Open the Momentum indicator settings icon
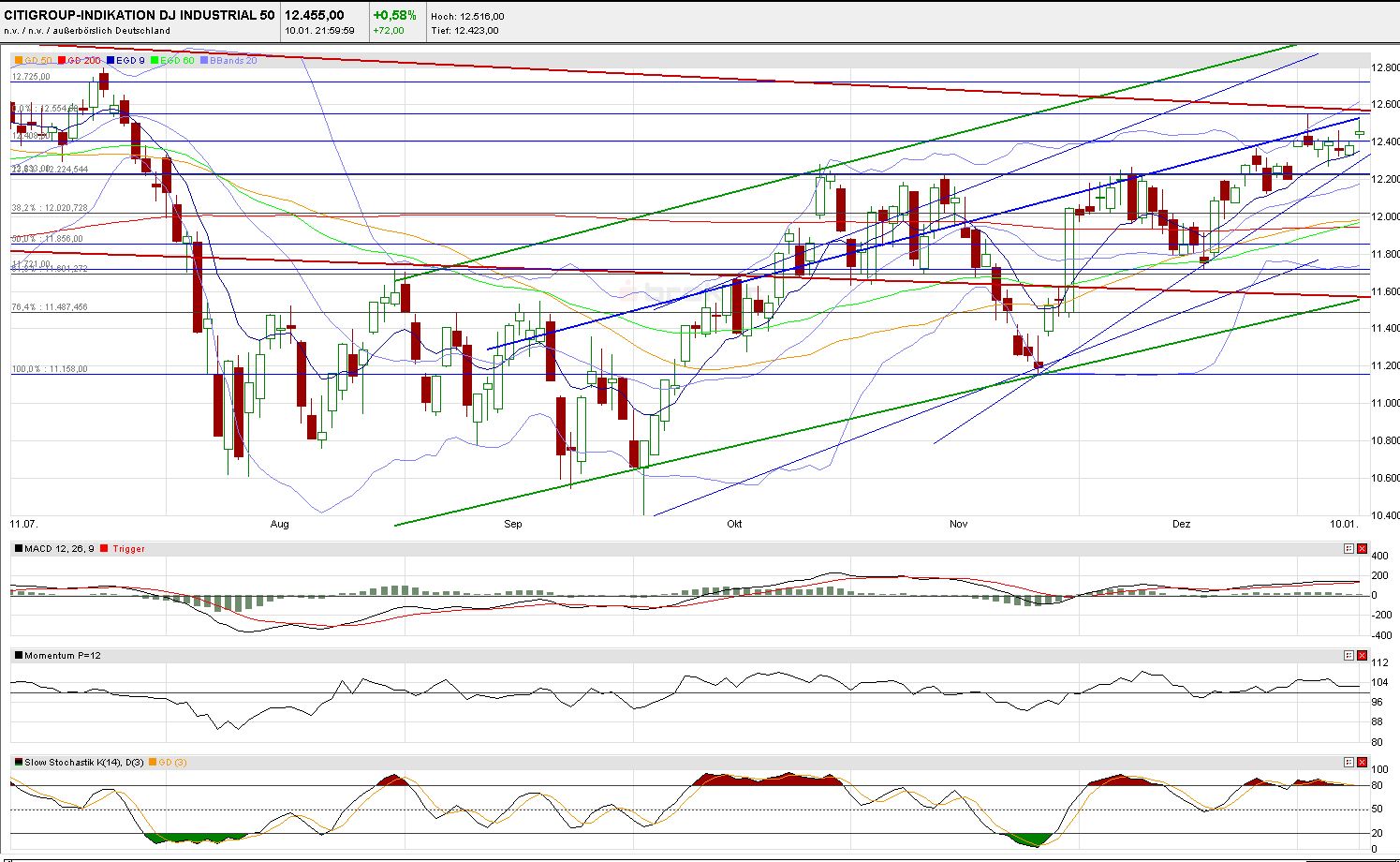Image resolution: width=1400 pixels, height=862 pixels. tap(1347, 655)
